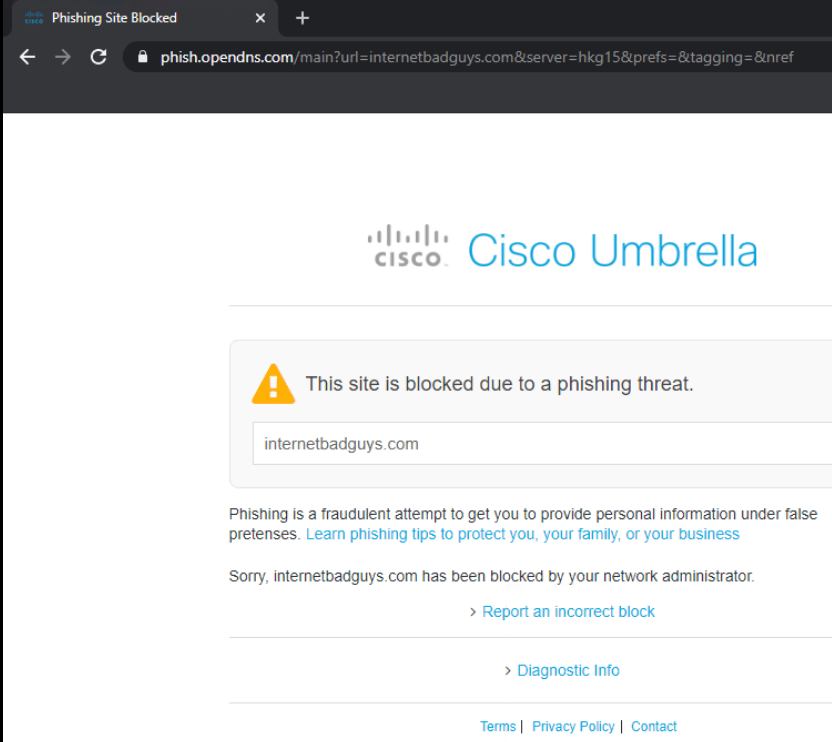Click the browser forward arrow

[62, 57]
